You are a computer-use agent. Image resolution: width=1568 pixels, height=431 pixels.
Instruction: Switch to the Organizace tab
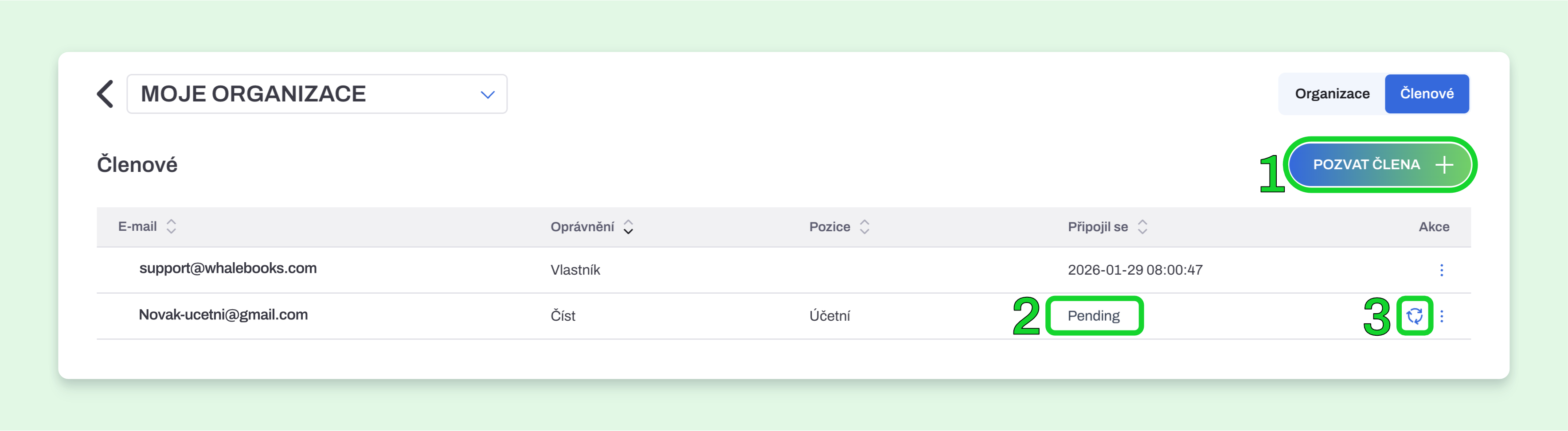[1332, 93]
